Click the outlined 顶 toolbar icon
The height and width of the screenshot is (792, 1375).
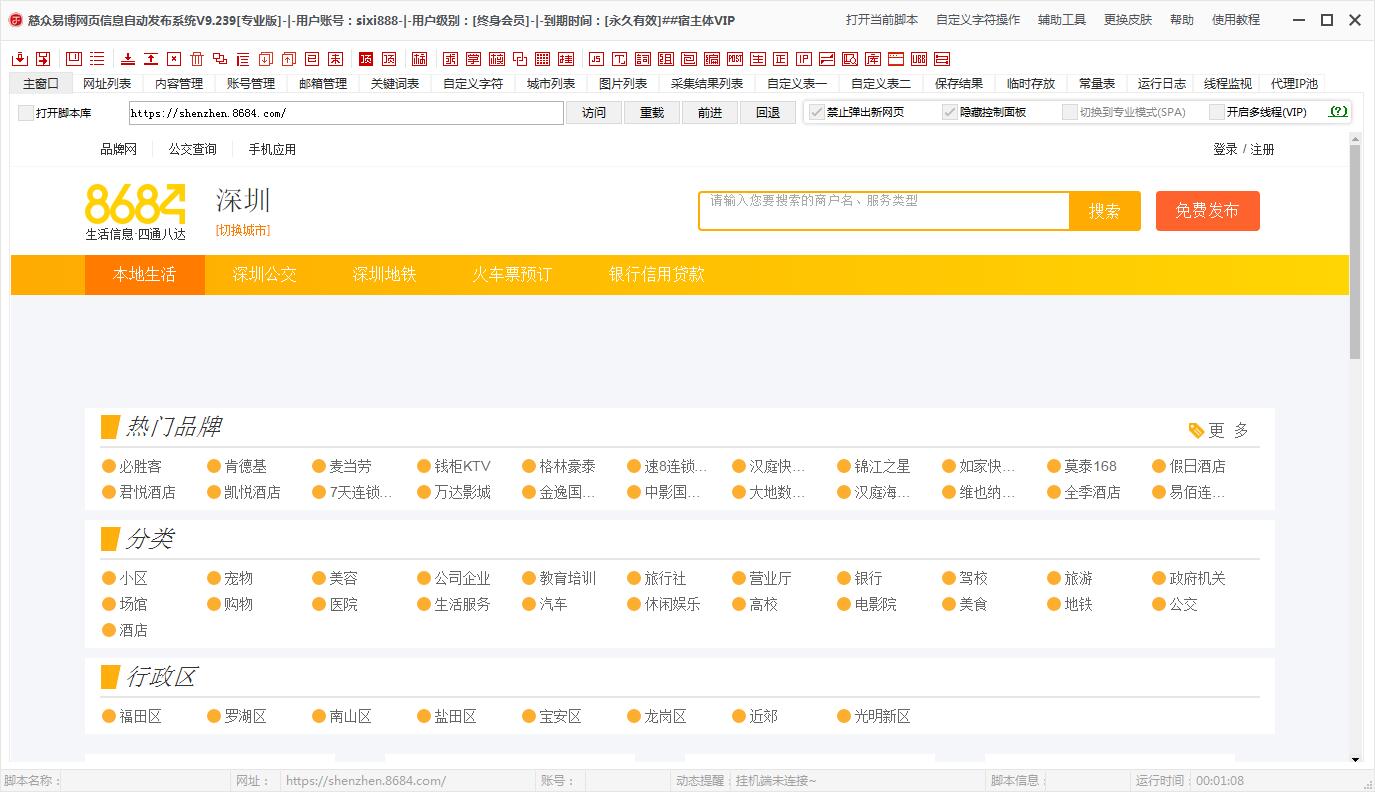pyautogui.click(x=389, y=59)
